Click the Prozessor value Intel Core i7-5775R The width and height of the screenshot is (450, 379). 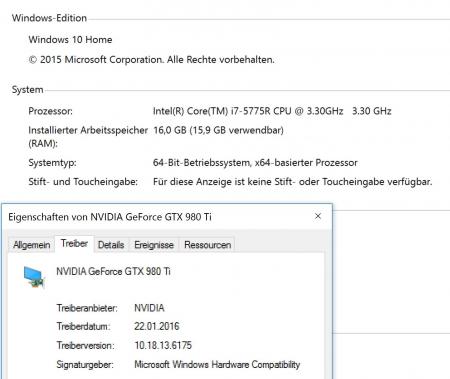click(x=272, y=111)
